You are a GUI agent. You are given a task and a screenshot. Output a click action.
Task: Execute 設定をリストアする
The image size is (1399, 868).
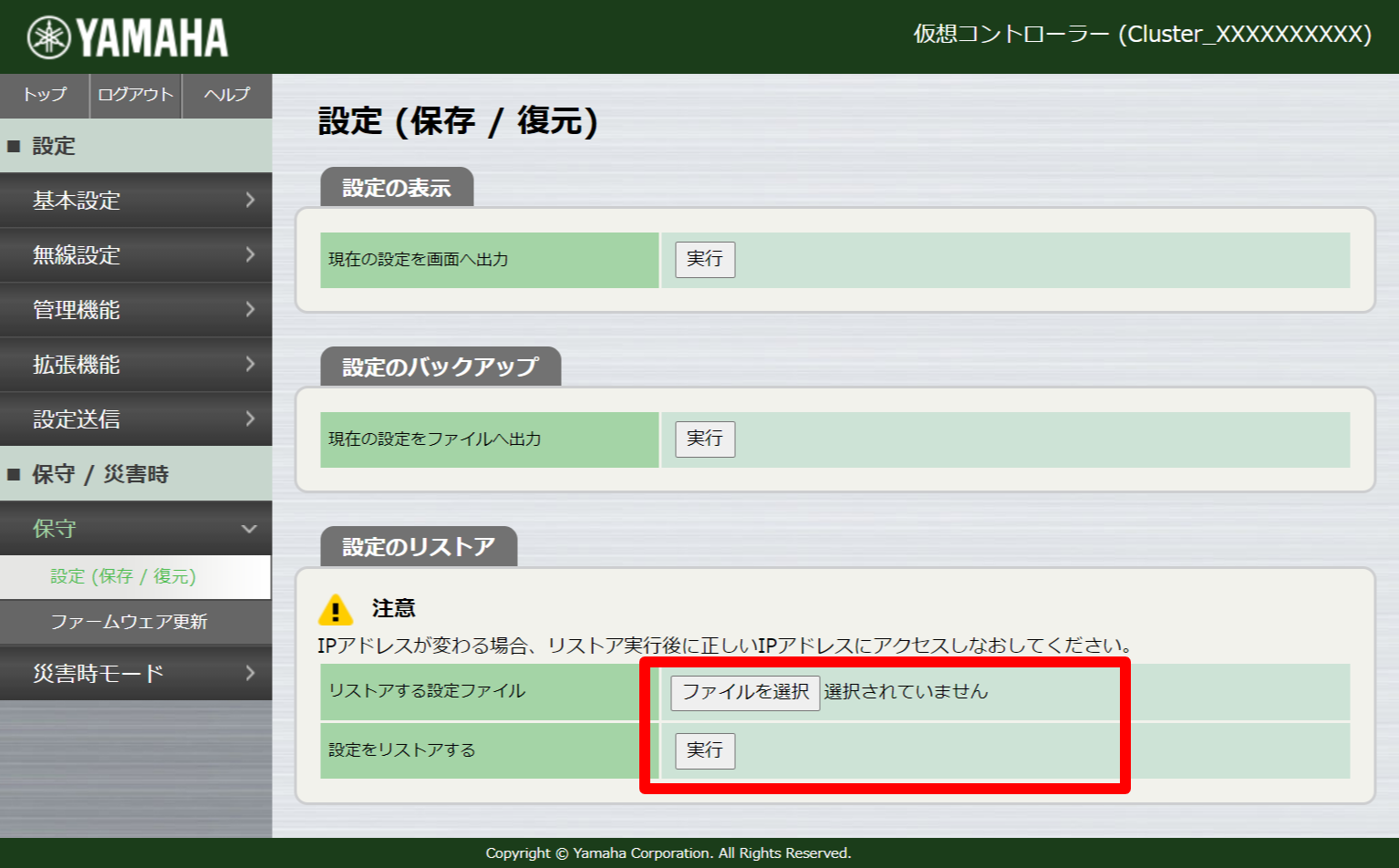coord(703,750)
